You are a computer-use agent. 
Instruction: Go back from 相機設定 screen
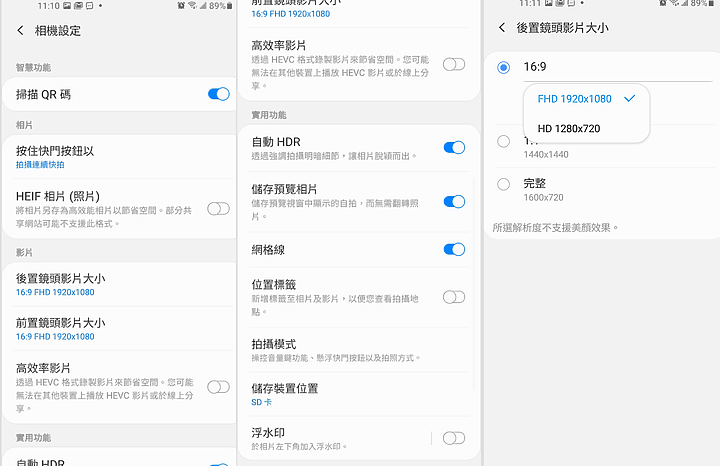[x=20, y=31]
